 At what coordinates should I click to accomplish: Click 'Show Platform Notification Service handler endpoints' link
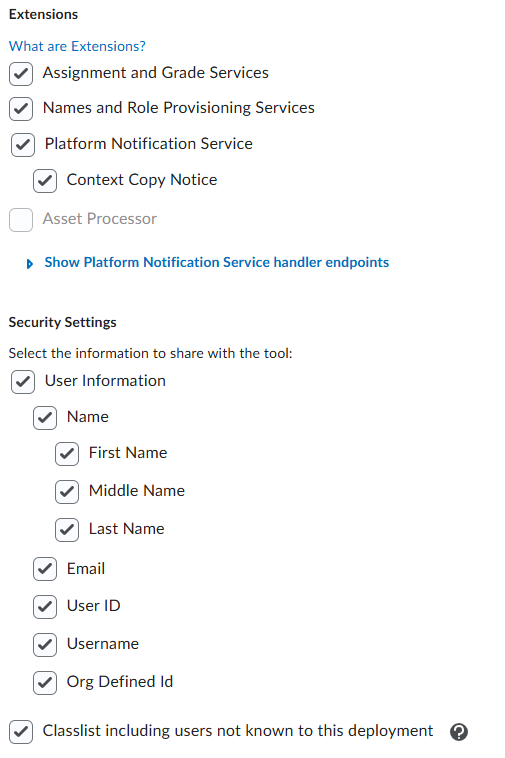[216, 262]
